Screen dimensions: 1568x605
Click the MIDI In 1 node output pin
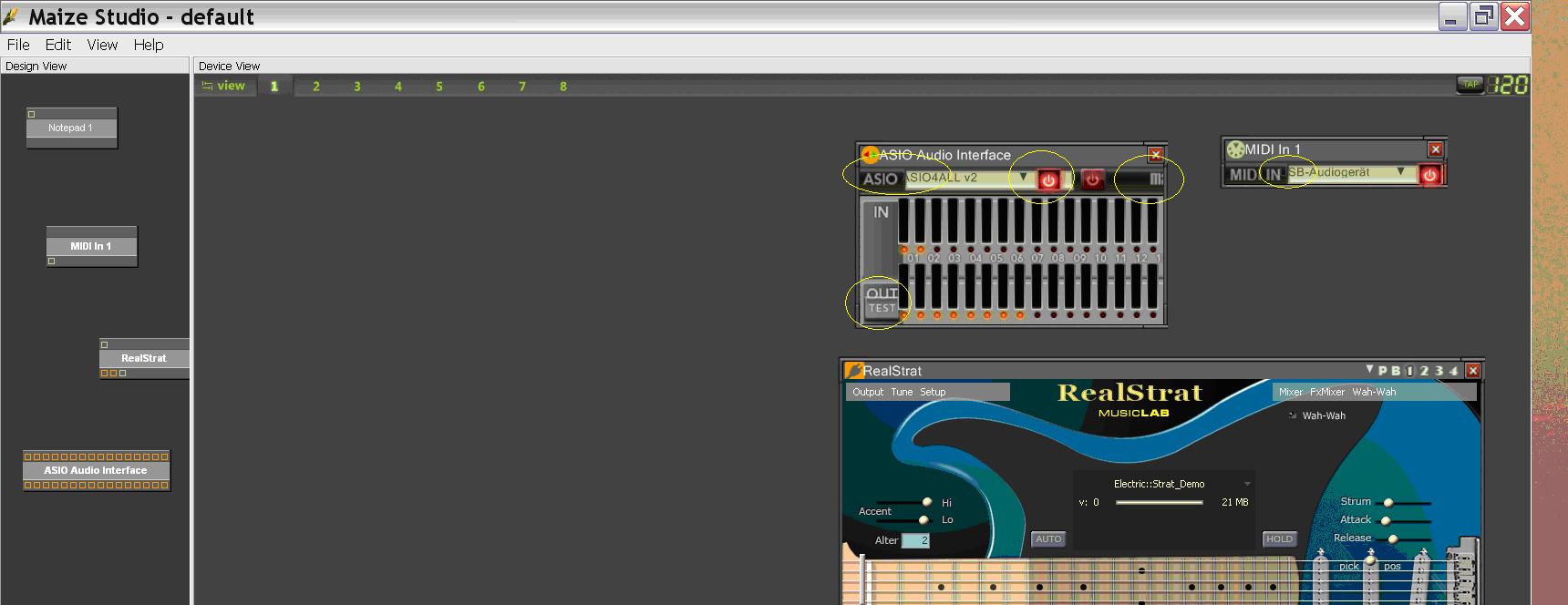[51, 261]
